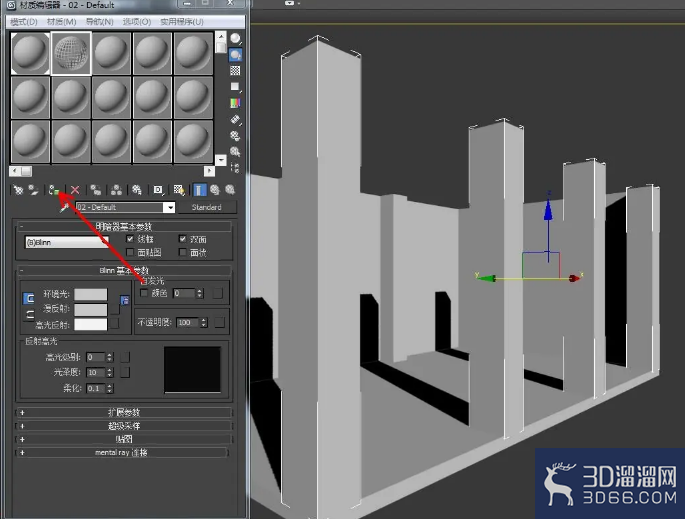
Task: Click Go Forward to Sibling icon
Action: pyautogui.click(x=230, y=190)
